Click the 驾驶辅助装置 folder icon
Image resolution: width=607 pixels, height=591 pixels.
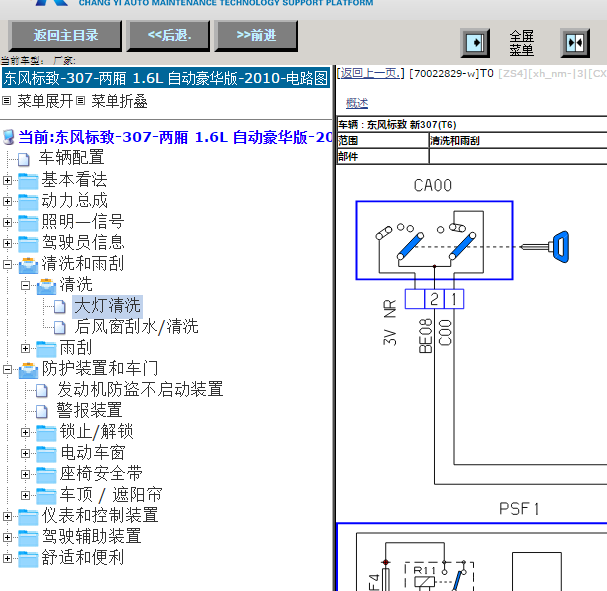click(x=28, y=538)
